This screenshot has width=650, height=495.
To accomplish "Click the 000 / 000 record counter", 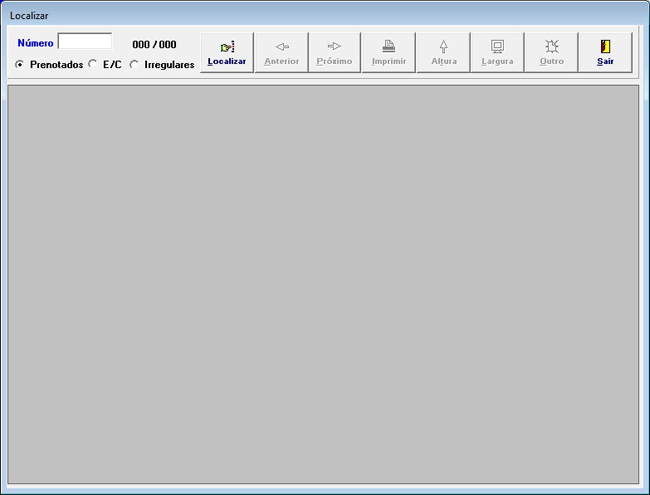I will pyautogui.click(x=154, y=44).
